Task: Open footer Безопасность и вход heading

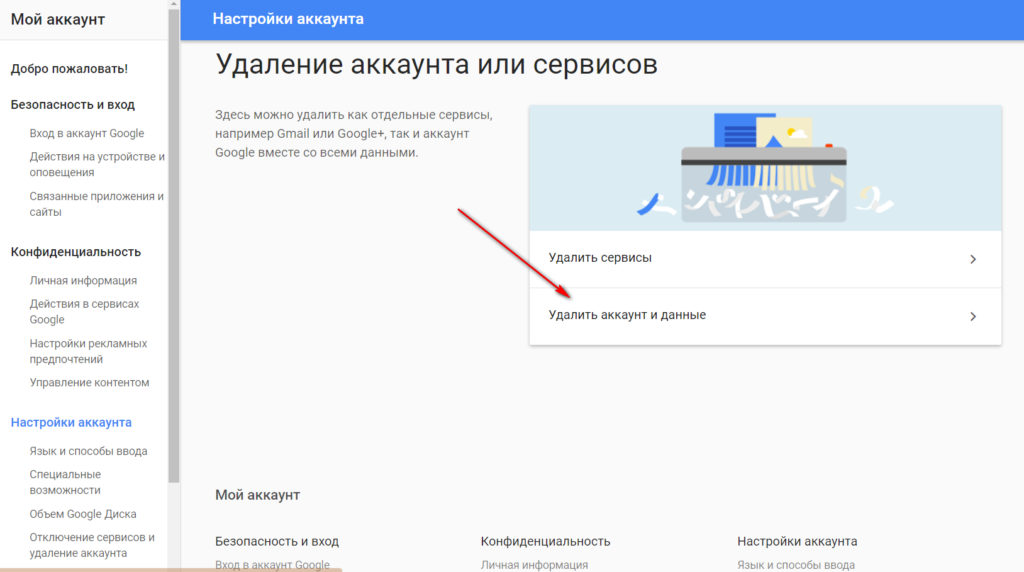Action: [x=277, y=541]
